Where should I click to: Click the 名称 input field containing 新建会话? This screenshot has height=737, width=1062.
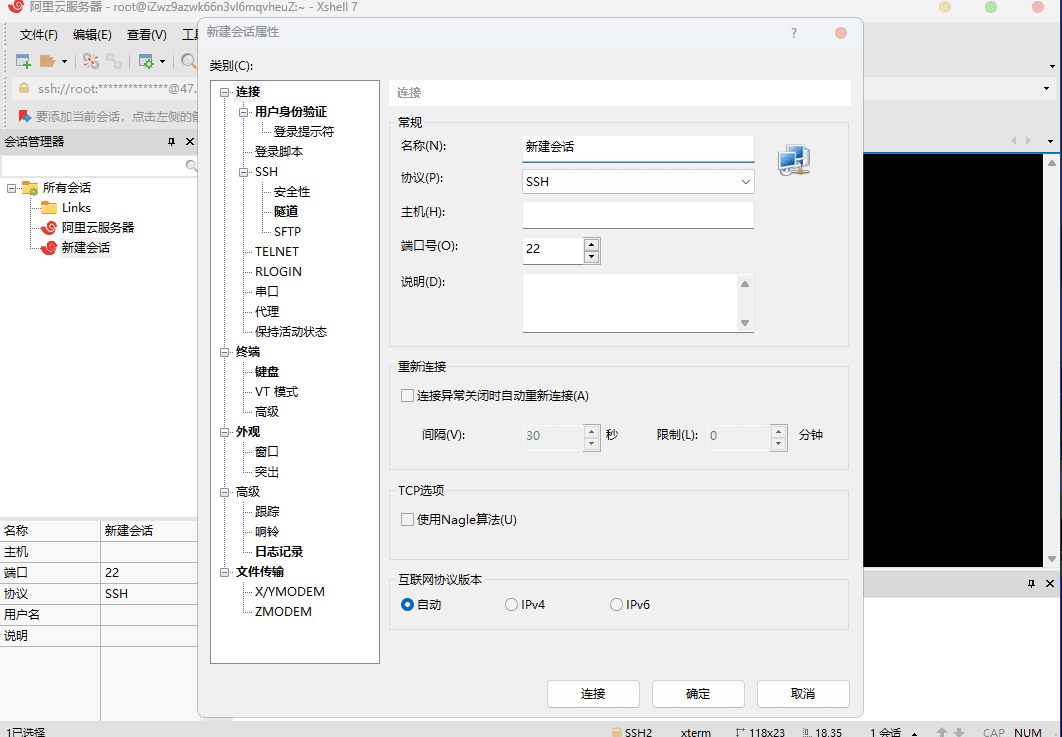[638, 148]
